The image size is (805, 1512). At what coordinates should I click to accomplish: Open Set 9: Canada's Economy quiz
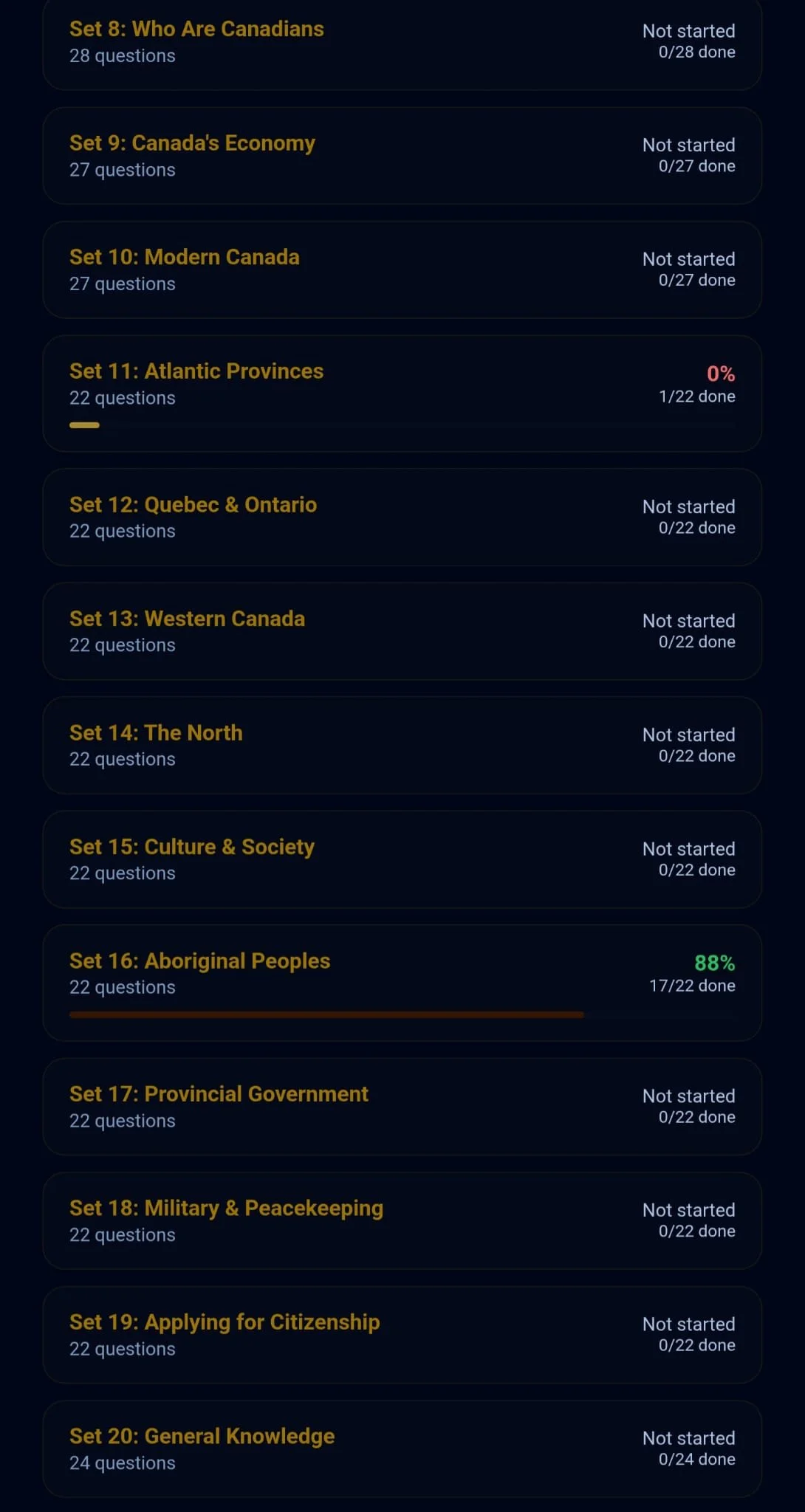pyautogui.click(x=402, y=156)
